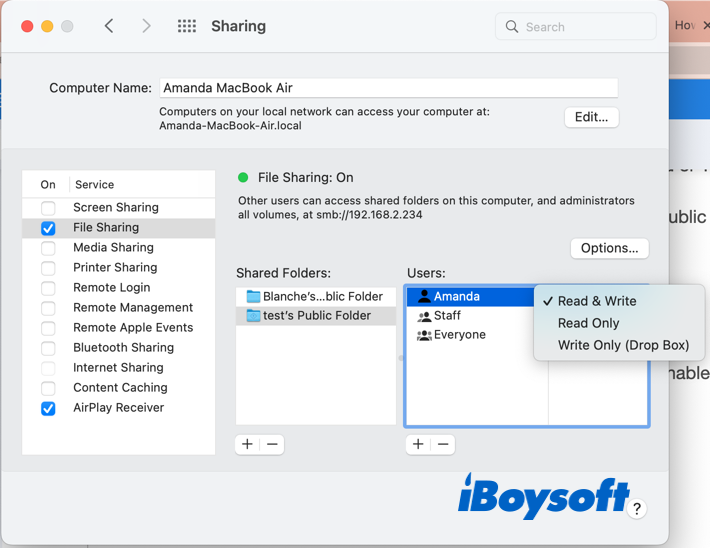
Task: Remove shared folder with minus button
Action: (x=272, y=444)
